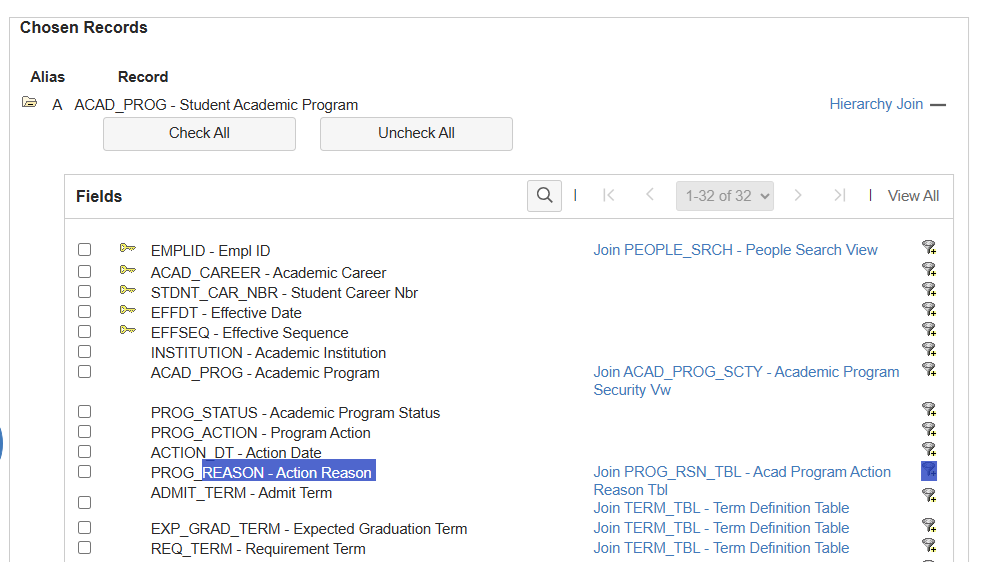Image resolution: width=983 pixels, height=562 pixels.
Task: Tick the PROG_ACTION - Program Action checkbox
Action: click(85, 432)
